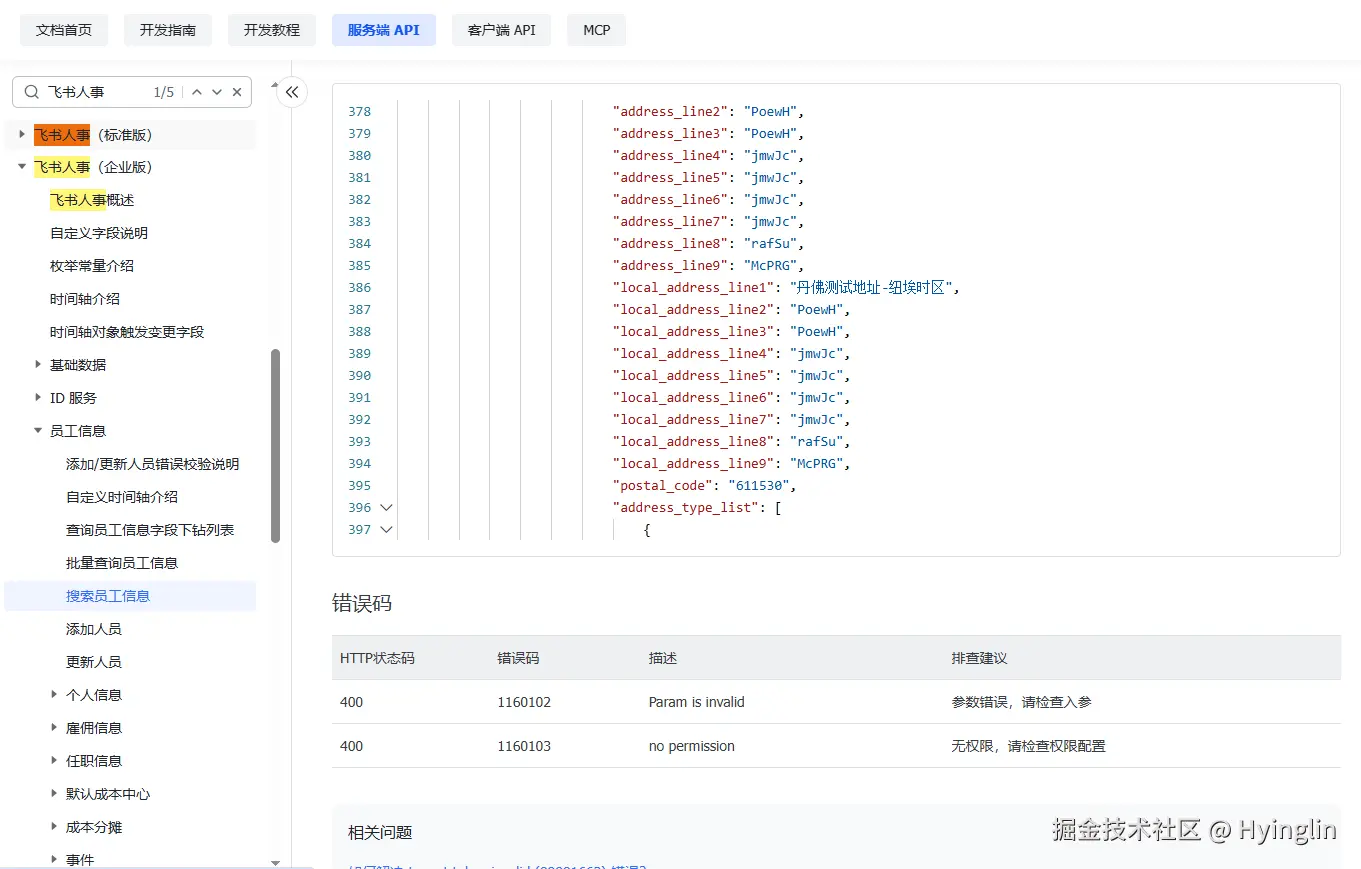The image size is (1361, 869).
Task: Select the 服务端 API tab
Action: pos(384,30)
